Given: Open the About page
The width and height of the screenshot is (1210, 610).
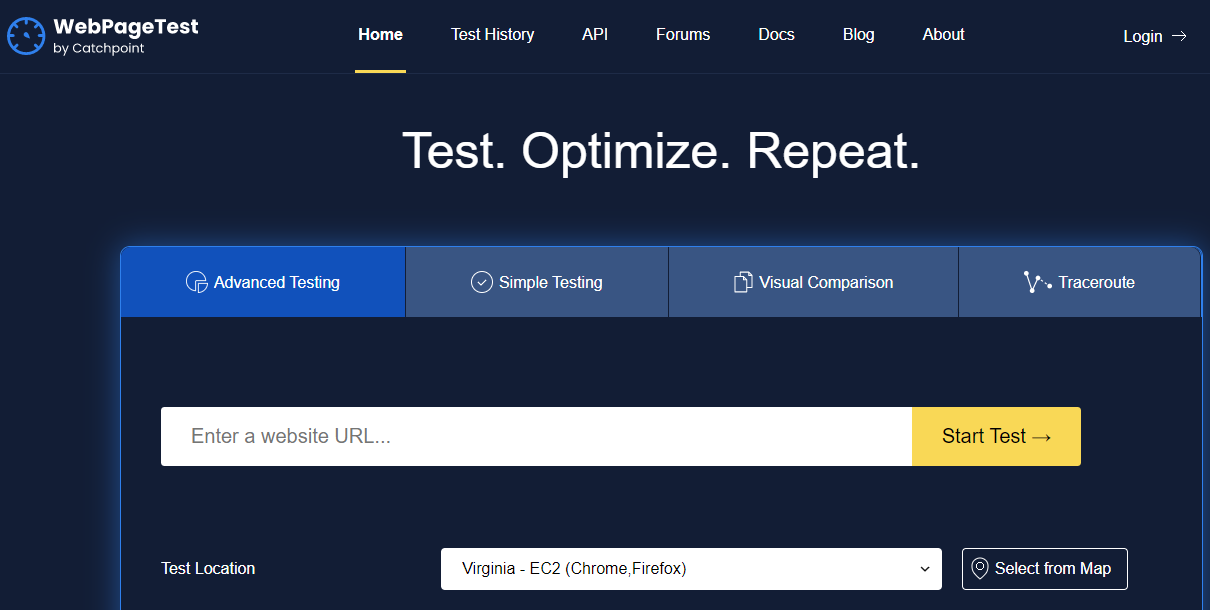Looking at the screenshot, I should click(943, 34).
